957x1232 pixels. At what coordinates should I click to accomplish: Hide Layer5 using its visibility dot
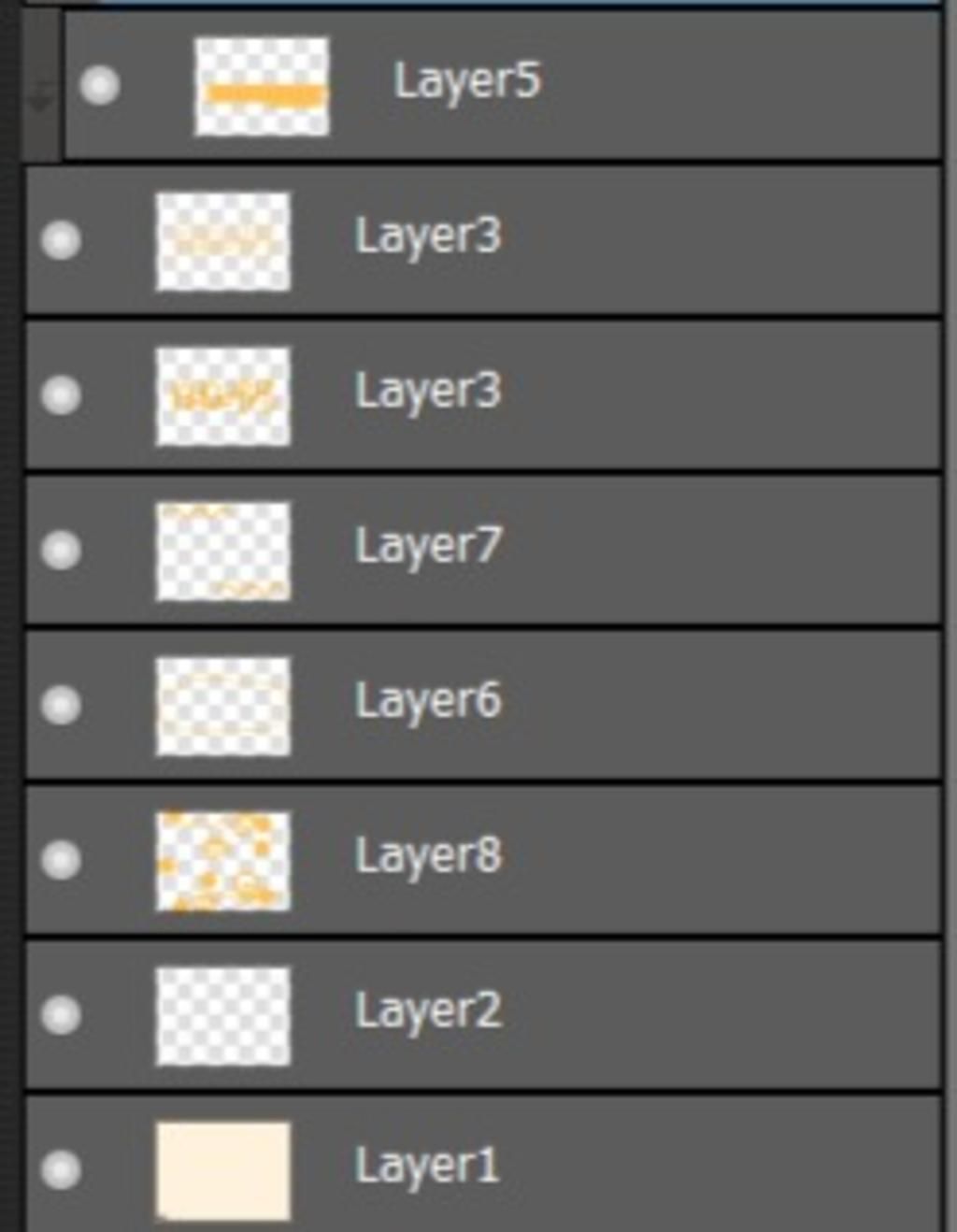(99, 85)
